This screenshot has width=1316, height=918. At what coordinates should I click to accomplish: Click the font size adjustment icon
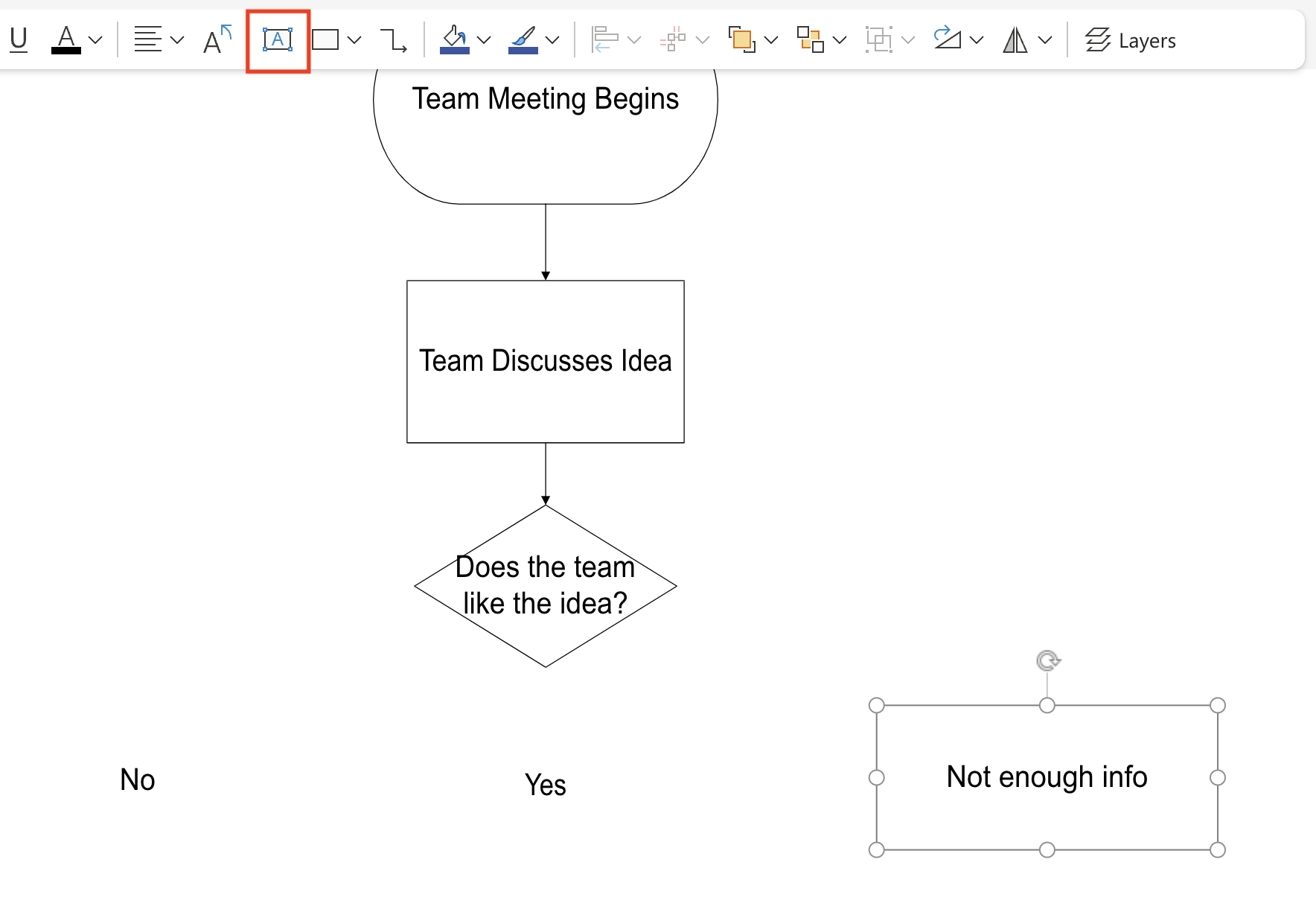click(214, 39)
